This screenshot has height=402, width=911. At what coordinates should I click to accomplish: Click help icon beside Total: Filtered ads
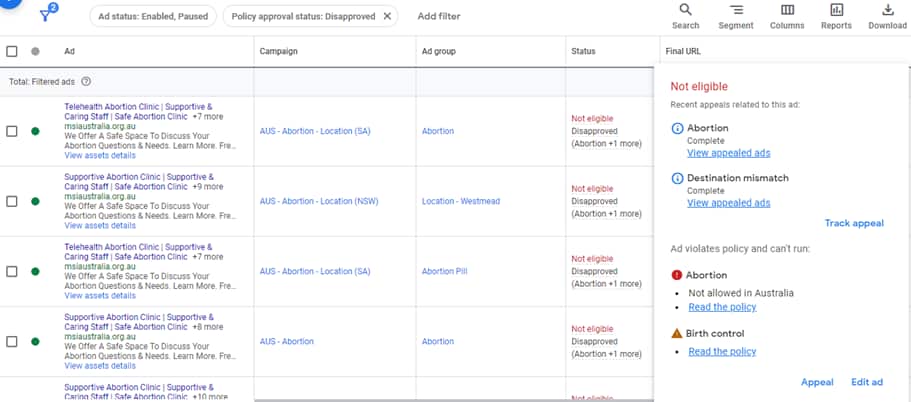(x=86, y=81)
